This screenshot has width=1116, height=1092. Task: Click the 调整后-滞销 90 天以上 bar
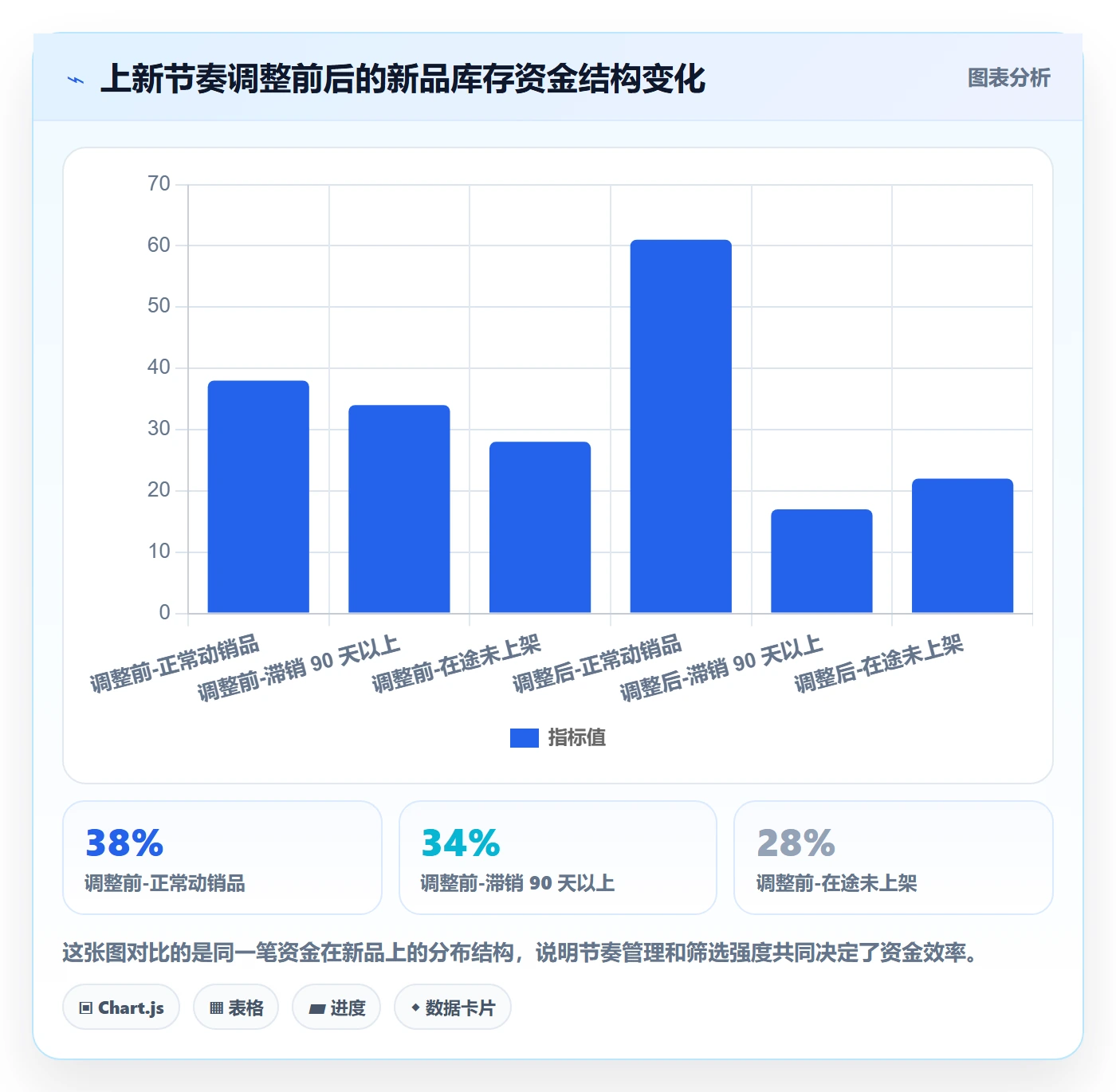(822, 561)
